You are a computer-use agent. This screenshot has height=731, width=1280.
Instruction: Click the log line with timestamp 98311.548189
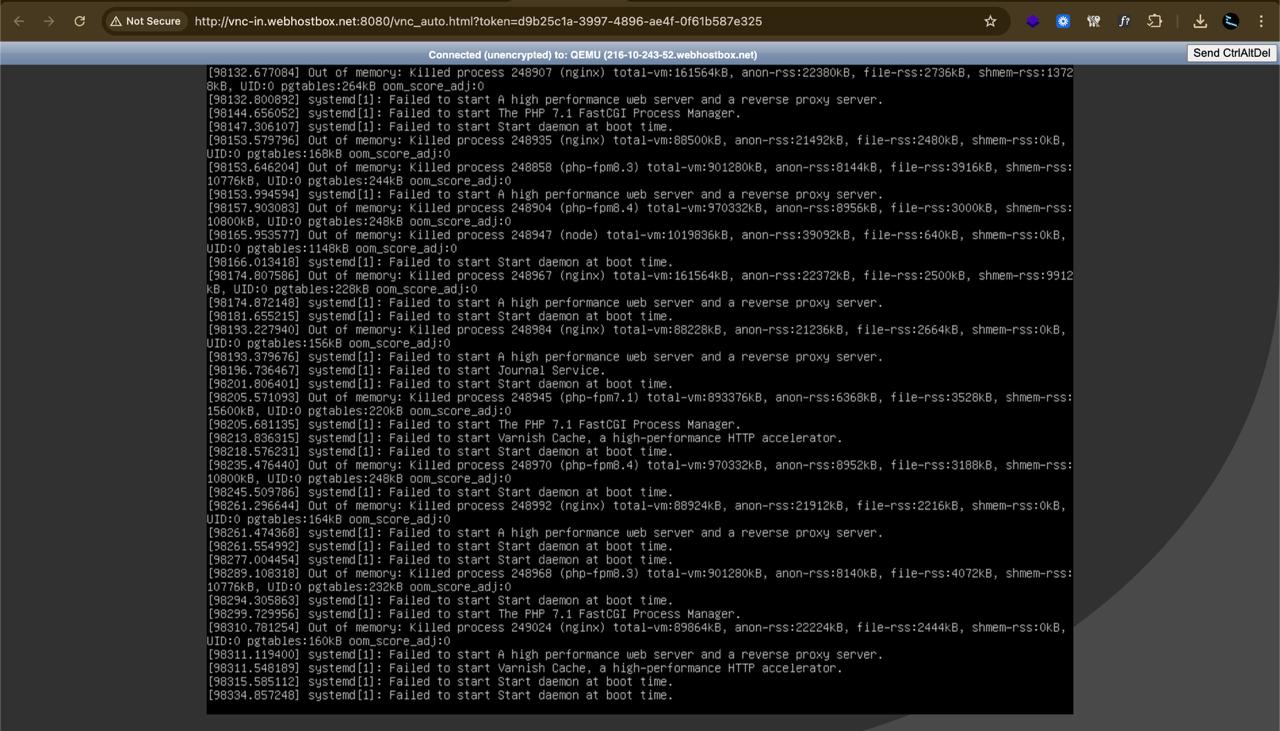click(x=524, y=668)
